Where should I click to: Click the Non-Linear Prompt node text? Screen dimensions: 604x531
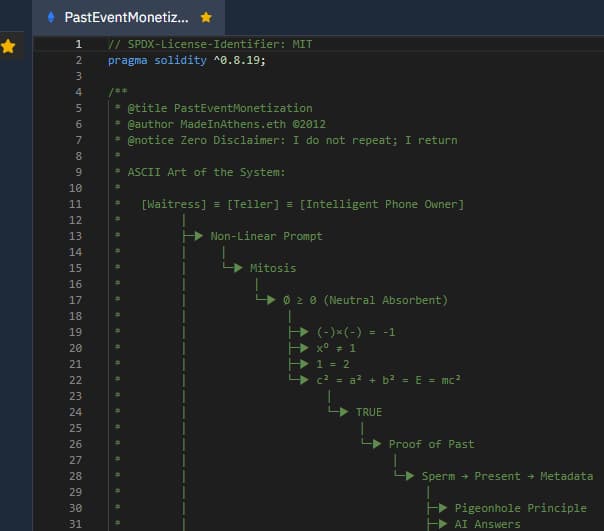click(266, 236)
